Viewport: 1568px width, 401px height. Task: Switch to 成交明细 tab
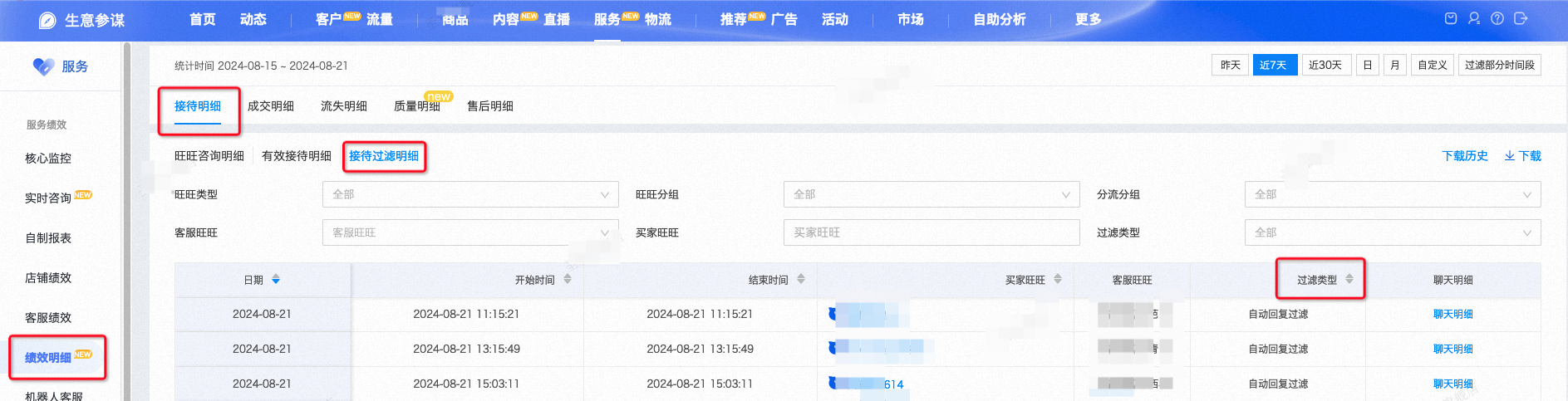tap(271, 106)
